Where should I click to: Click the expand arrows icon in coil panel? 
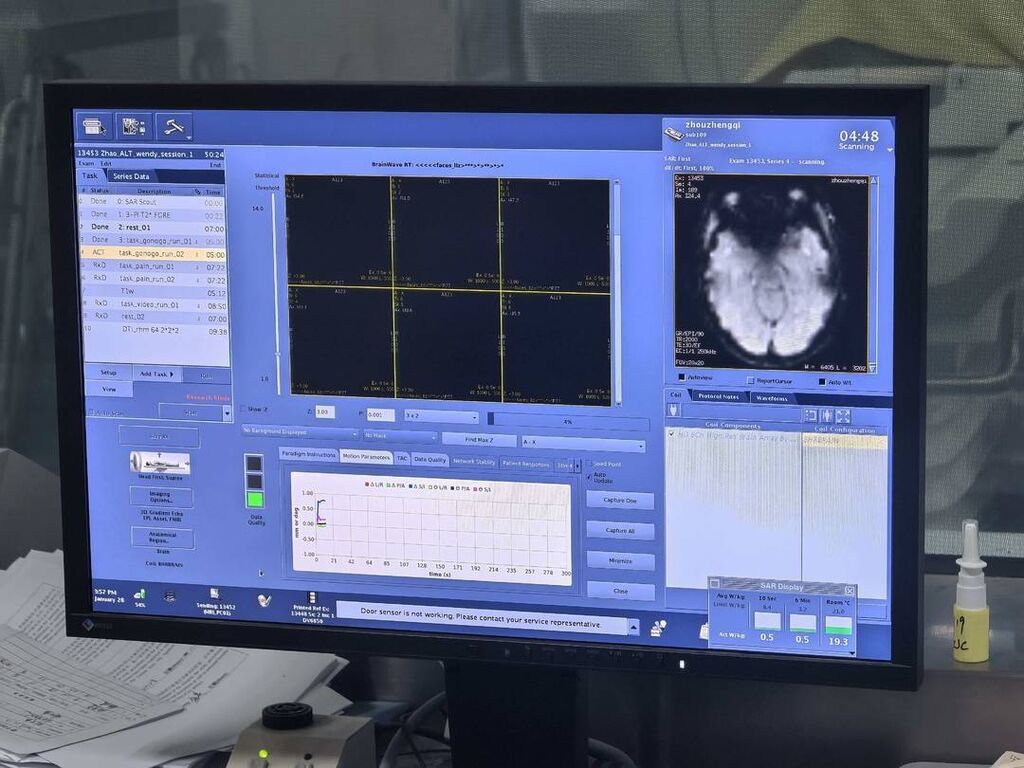coord(842,415)
